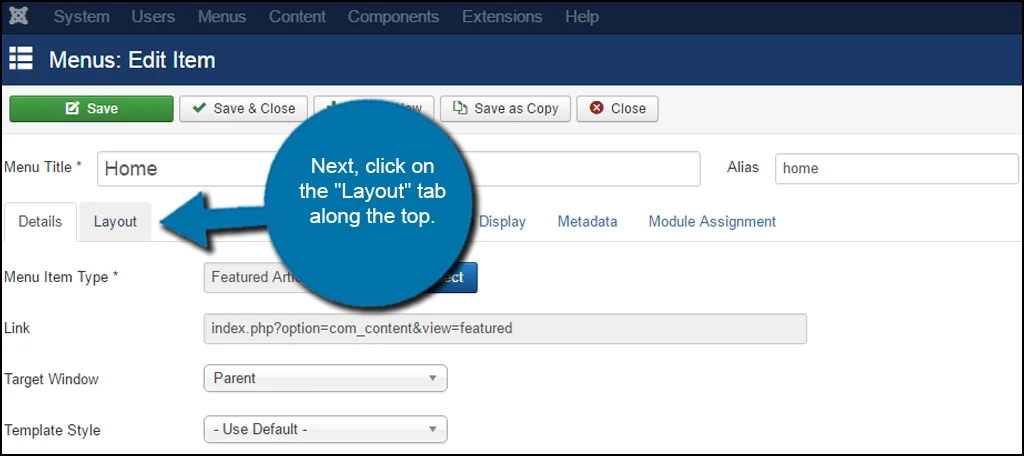Open the Content menu
The height and width of the screenshot is (456, 1024).
[x=297, y=17]
